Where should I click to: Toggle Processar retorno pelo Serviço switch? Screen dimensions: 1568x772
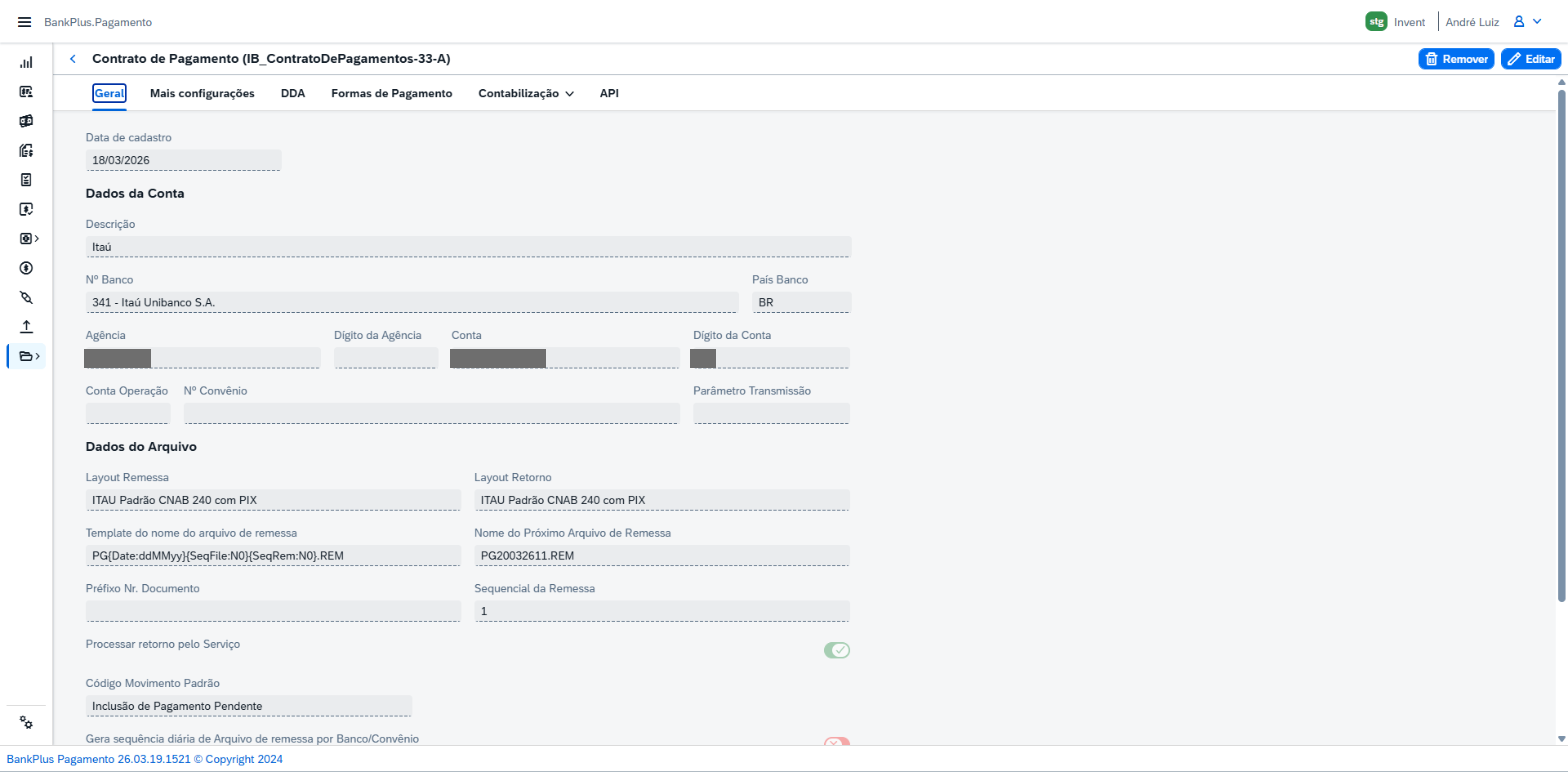837,650
